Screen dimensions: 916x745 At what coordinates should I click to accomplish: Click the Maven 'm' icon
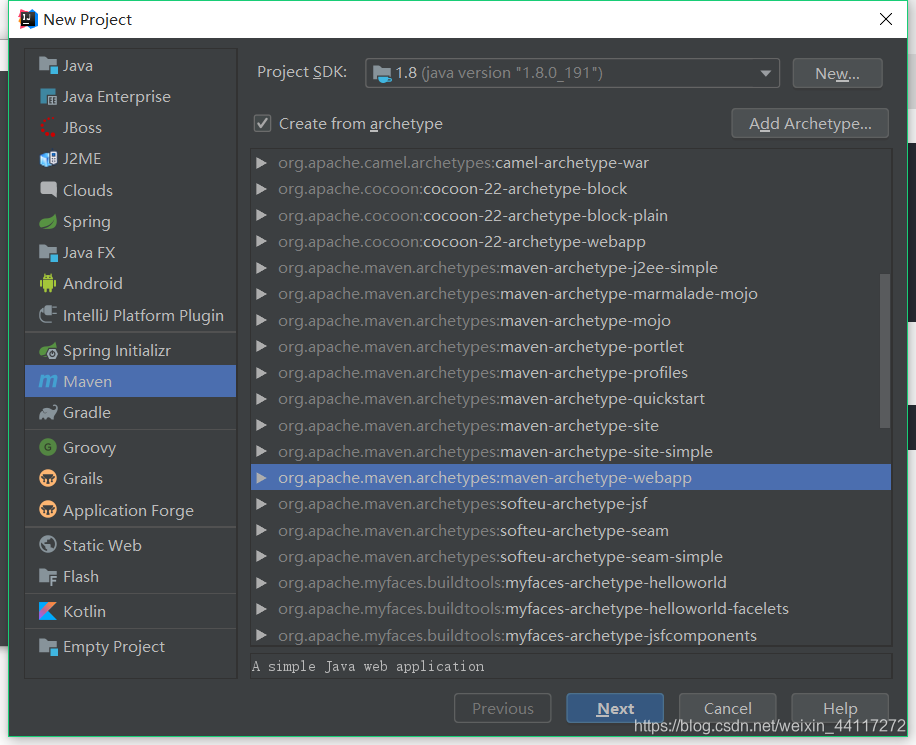48,382
